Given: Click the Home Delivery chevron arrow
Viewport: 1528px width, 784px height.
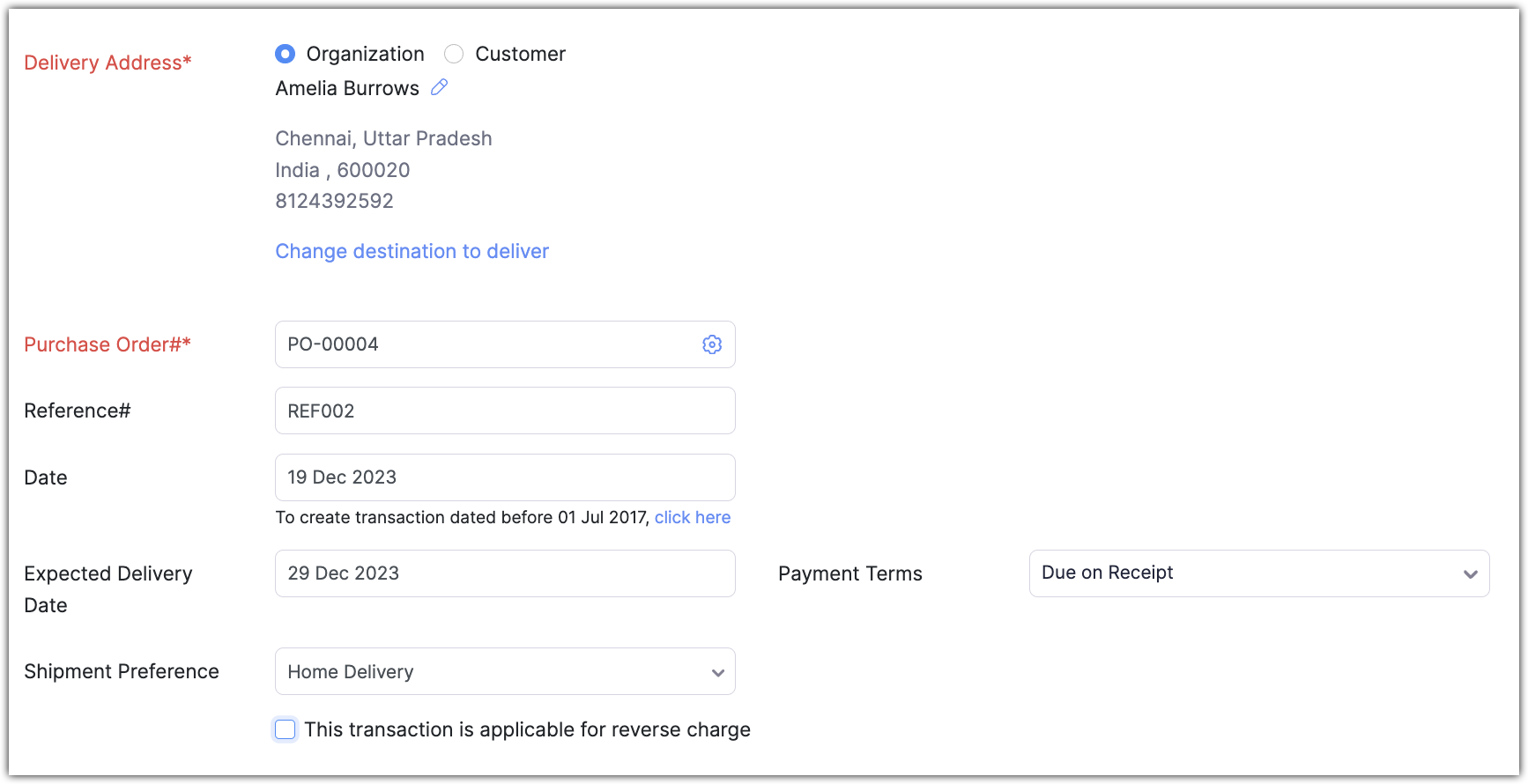Looking at the screenshot, I should tap(718, 673).
